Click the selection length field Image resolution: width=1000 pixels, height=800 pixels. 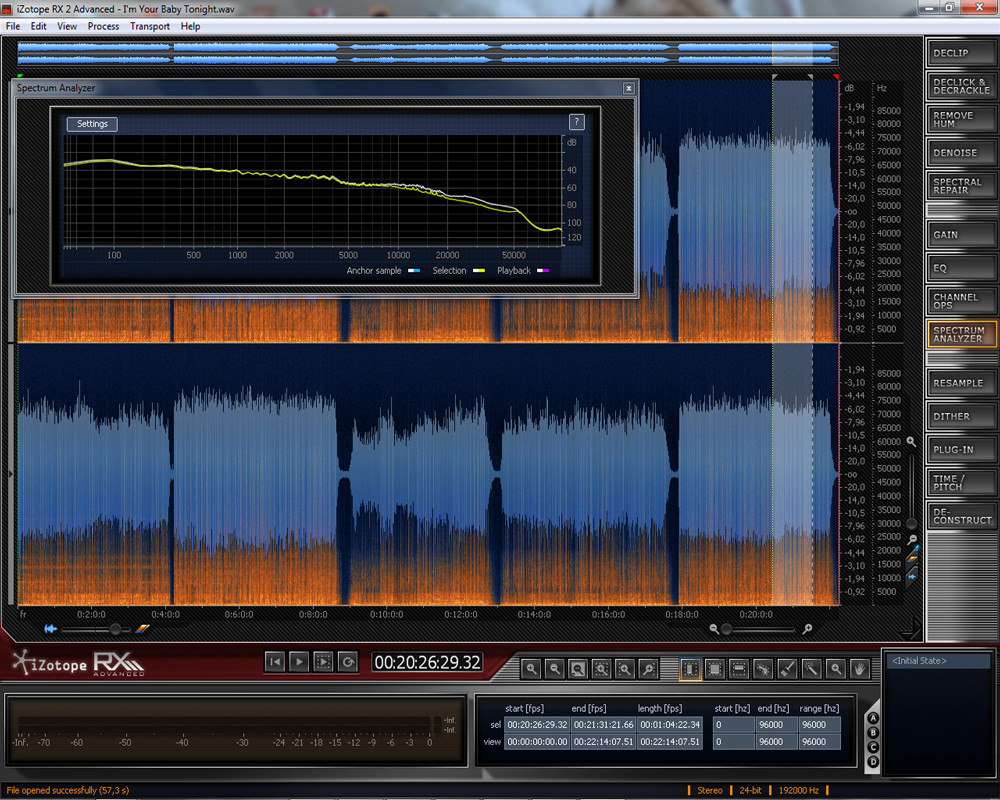[x=670, y=725]
